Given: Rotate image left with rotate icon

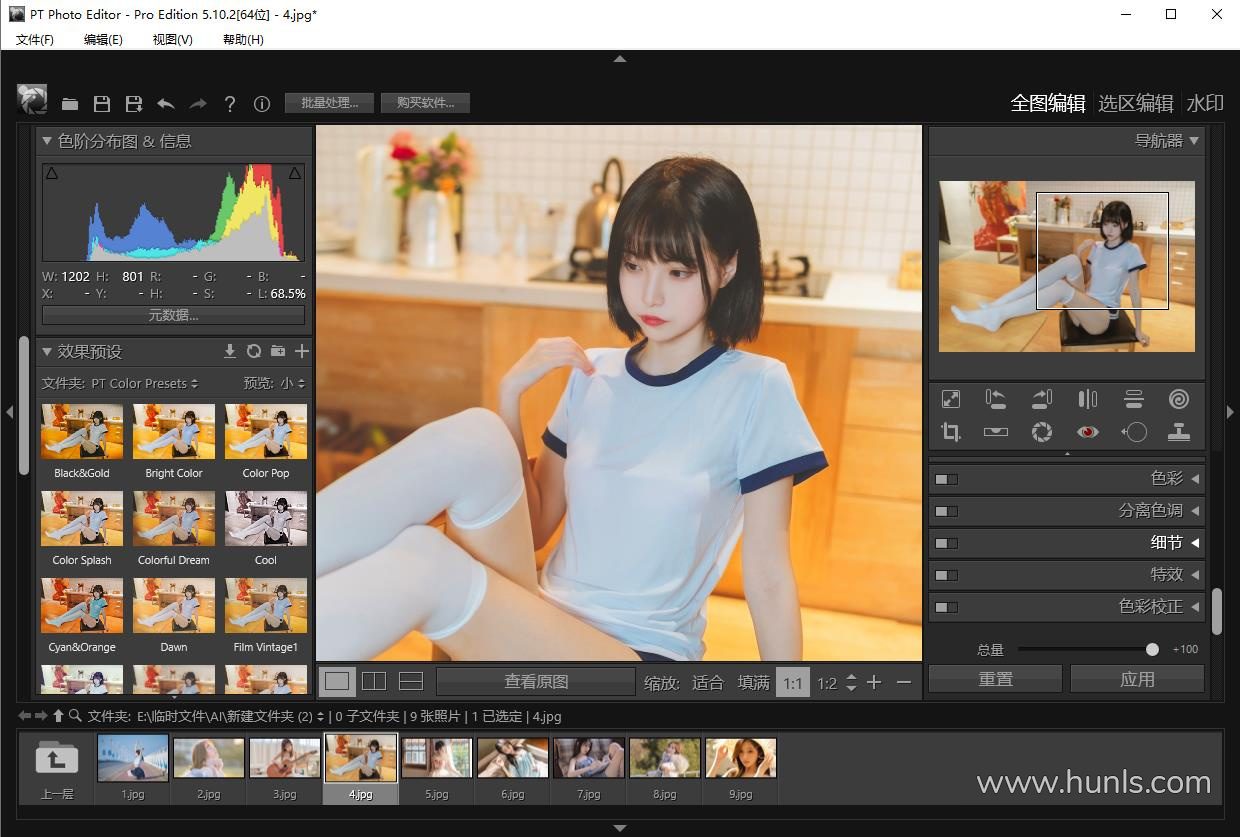Looking at the screenshot, I should point(996,399).
